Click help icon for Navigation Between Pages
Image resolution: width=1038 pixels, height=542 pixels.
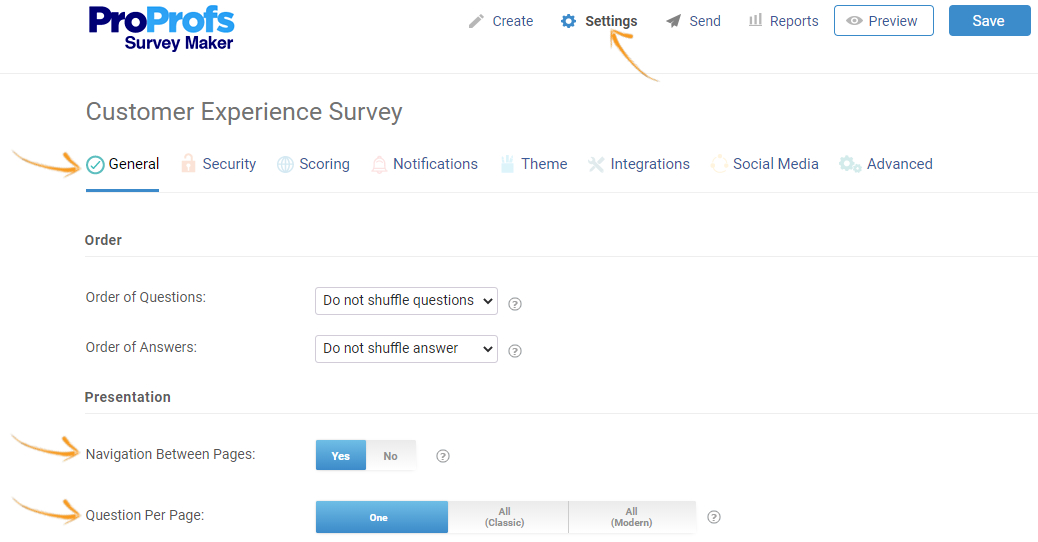point(443,456)
